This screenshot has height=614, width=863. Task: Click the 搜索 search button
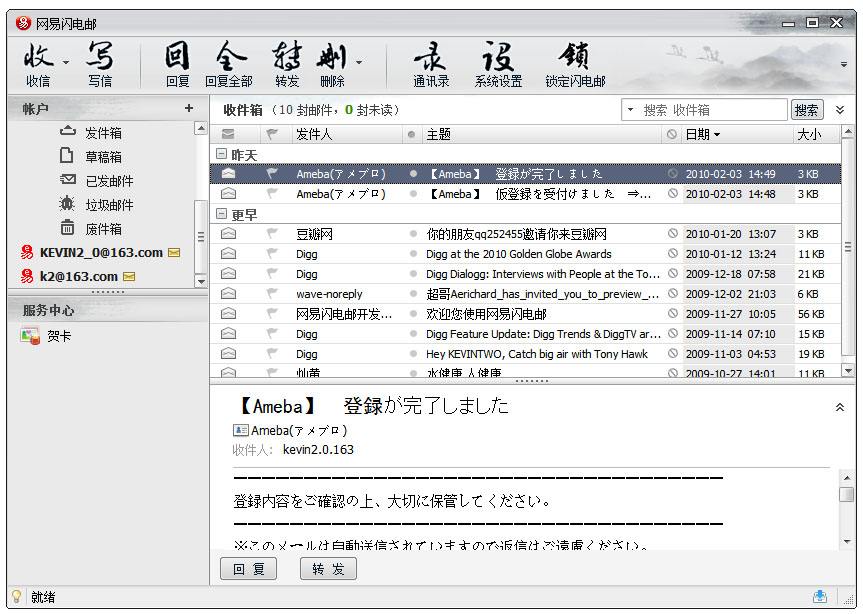click(x=806, y=110)
